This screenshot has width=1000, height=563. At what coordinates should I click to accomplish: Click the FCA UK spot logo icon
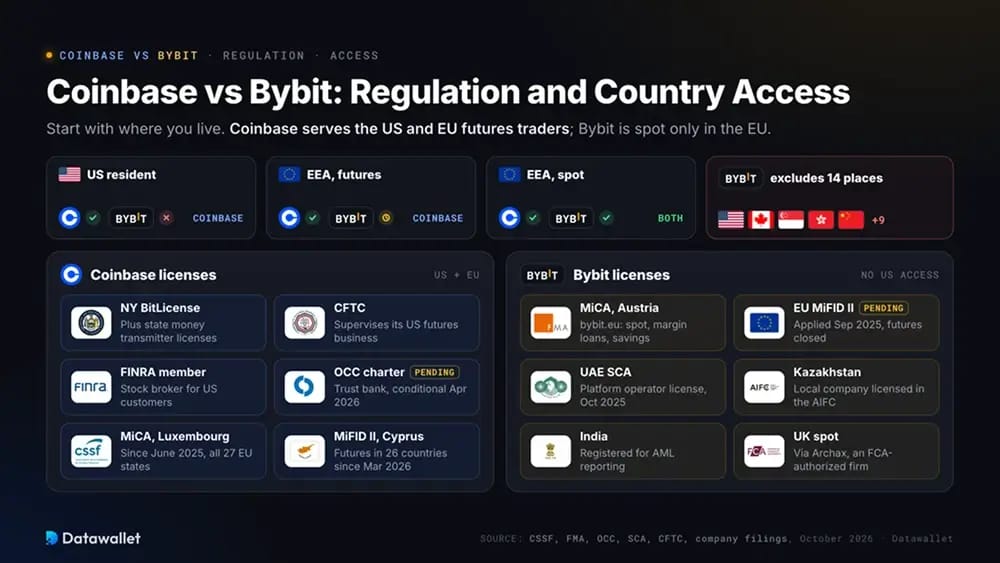pyautogui.click(x=764, y=451)
